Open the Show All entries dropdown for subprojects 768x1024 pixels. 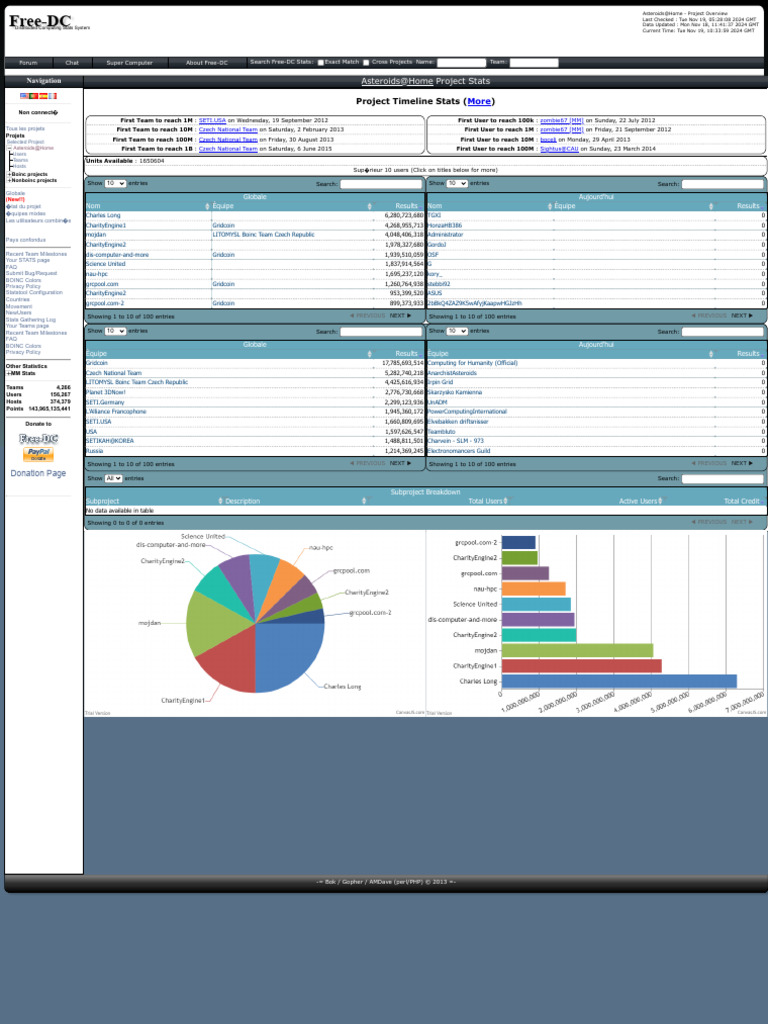pyautogui.click(x=114, y=479)
